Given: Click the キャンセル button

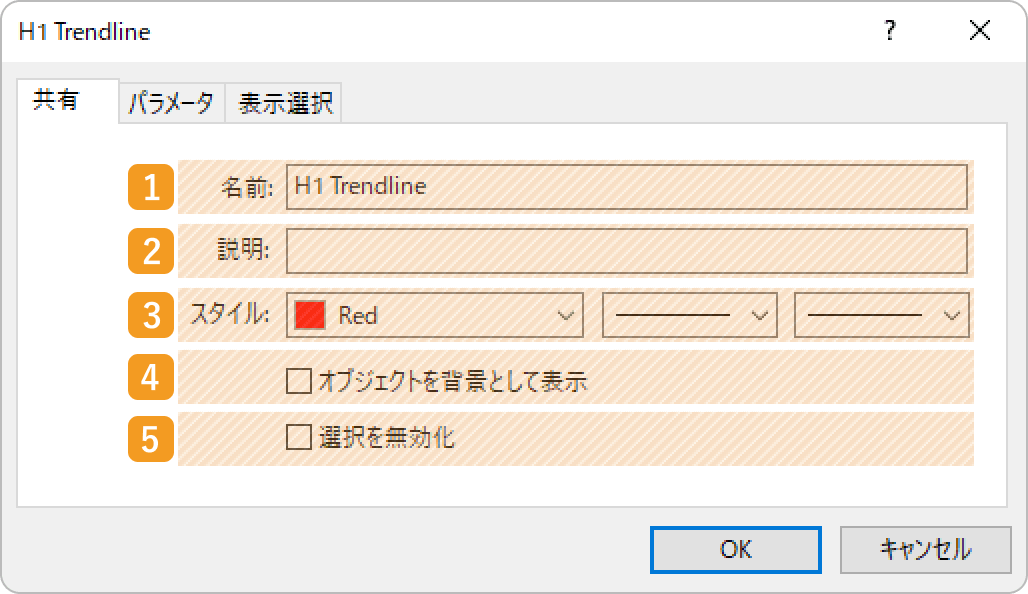Looking at the screenshot, I should point(926,549).
